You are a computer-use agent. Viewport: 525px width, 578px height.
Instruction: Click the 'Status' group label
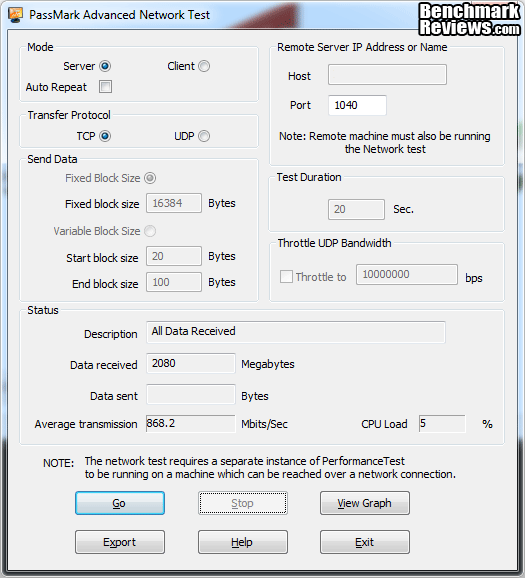(x=43, y=310)
